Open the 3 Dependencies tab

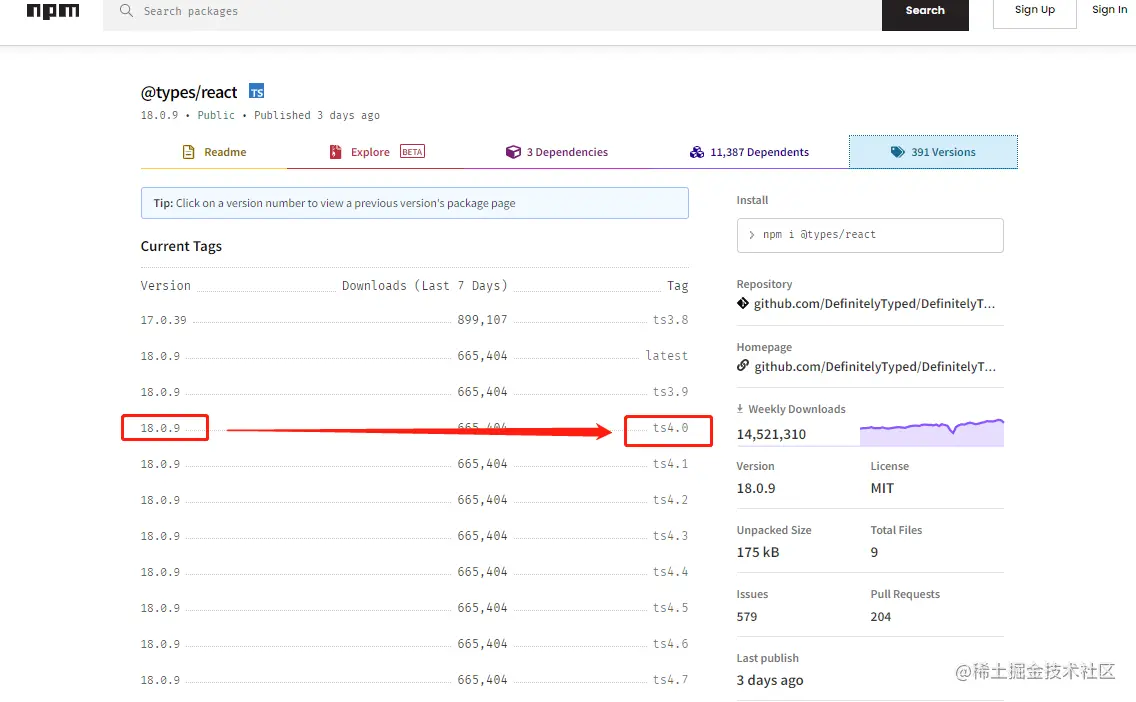tap(556, 152)
